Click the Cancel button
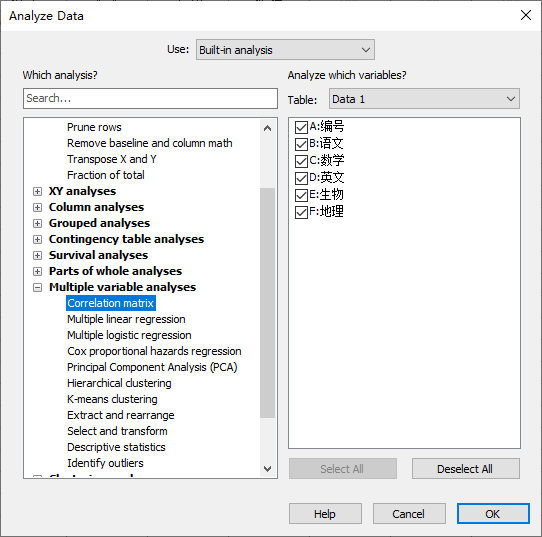 tap(409, 514)
